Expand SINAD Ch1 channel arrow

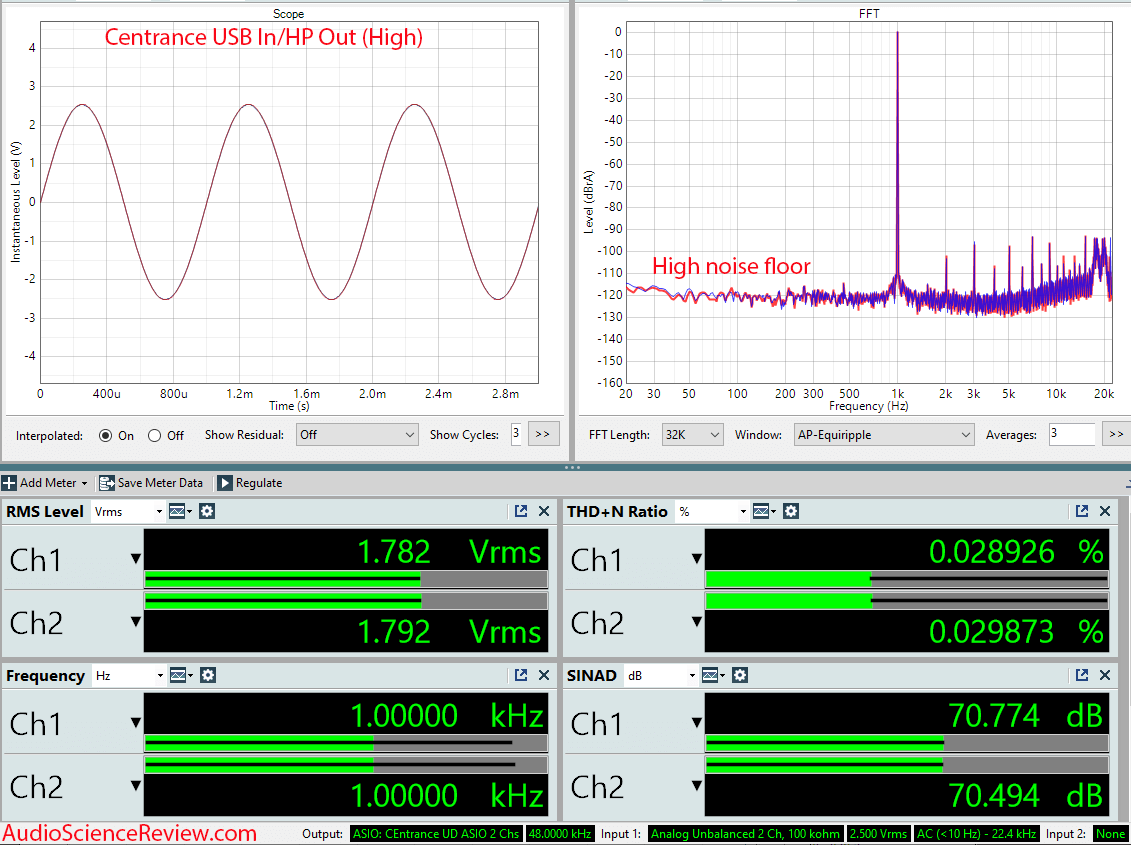tap(696, 722)
